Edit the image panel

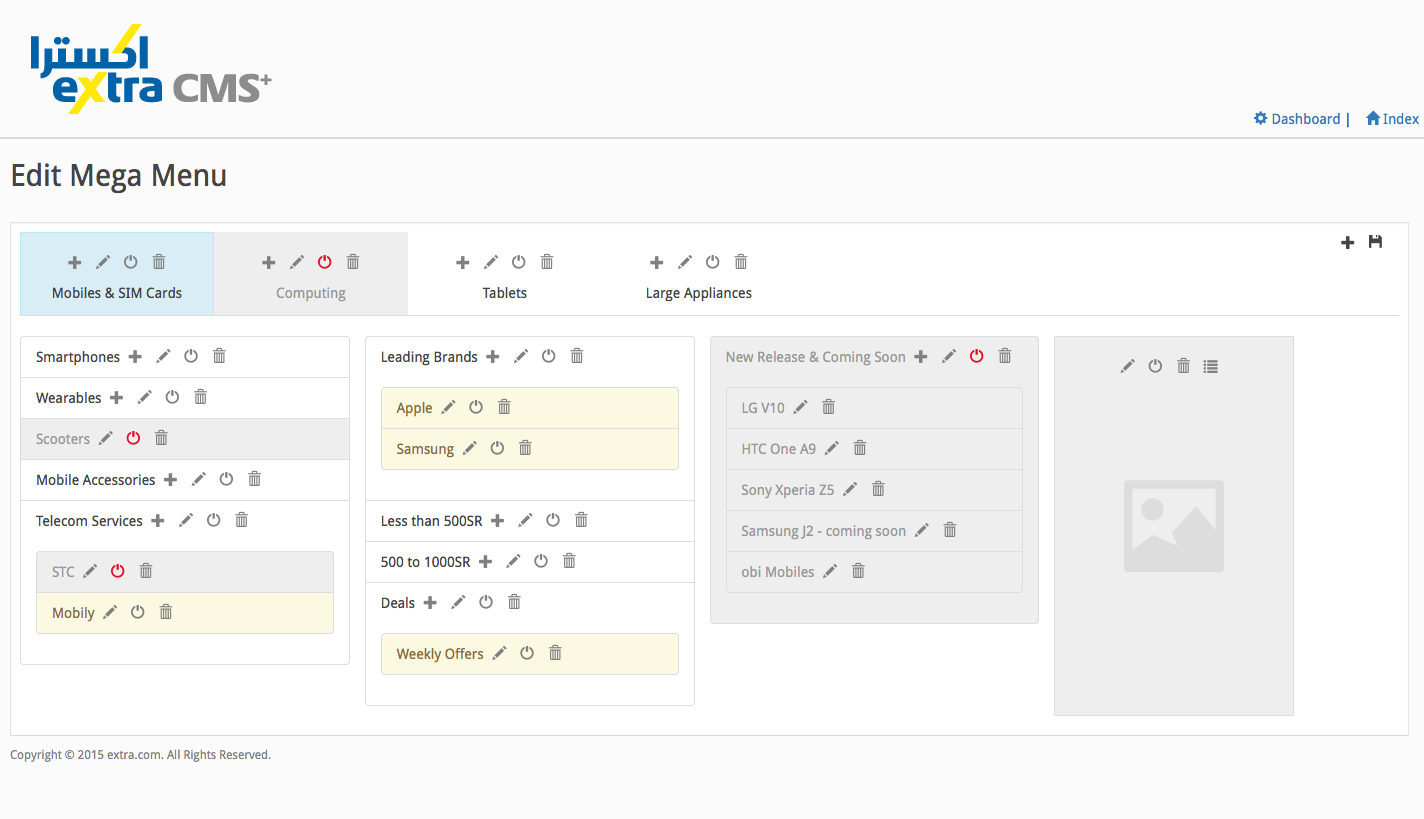(1128, 366)
